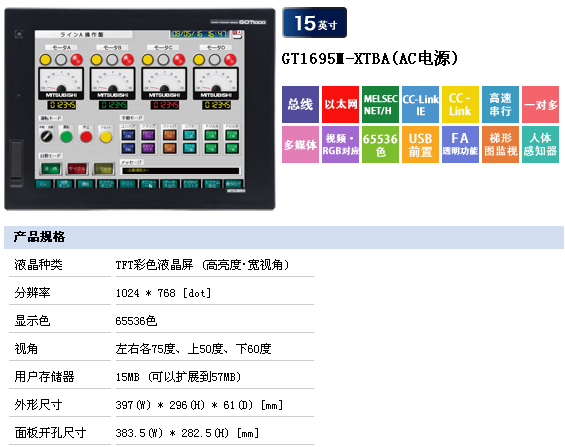565x447 pixels.
Task: Select the 65536色 display color value
Action: tap(136, 321)
